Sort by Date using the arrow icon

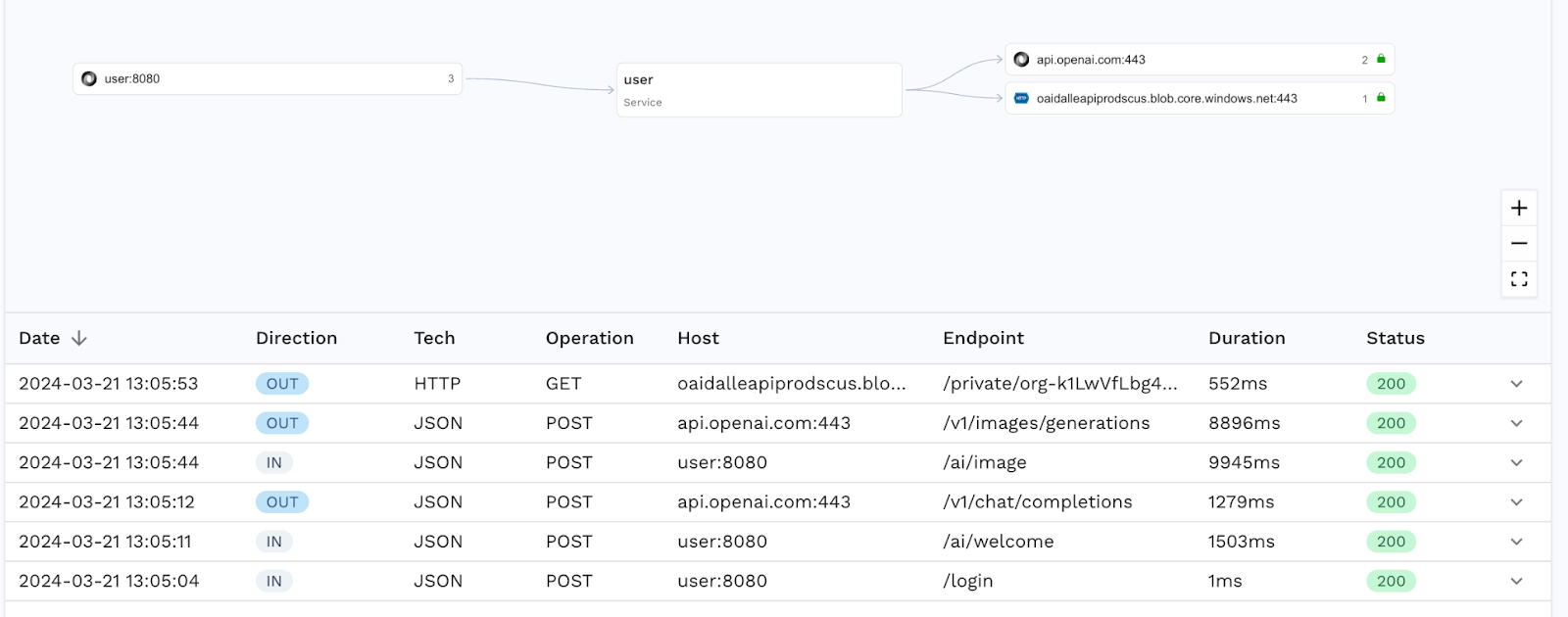pos(79,338)
